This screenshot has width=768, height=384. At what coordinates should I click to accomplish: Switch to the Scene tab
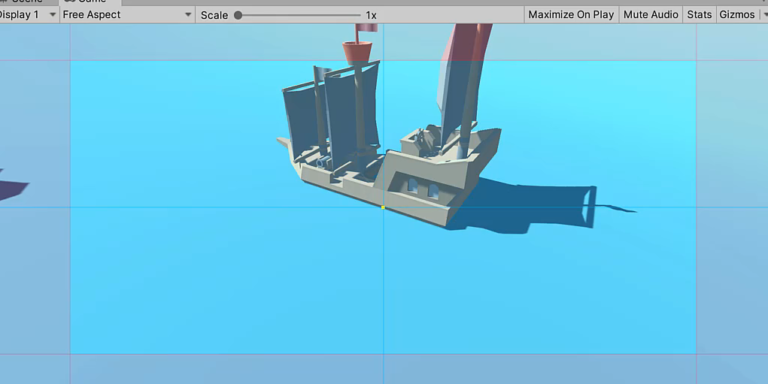pyautogui.click(x=24, y=2)
